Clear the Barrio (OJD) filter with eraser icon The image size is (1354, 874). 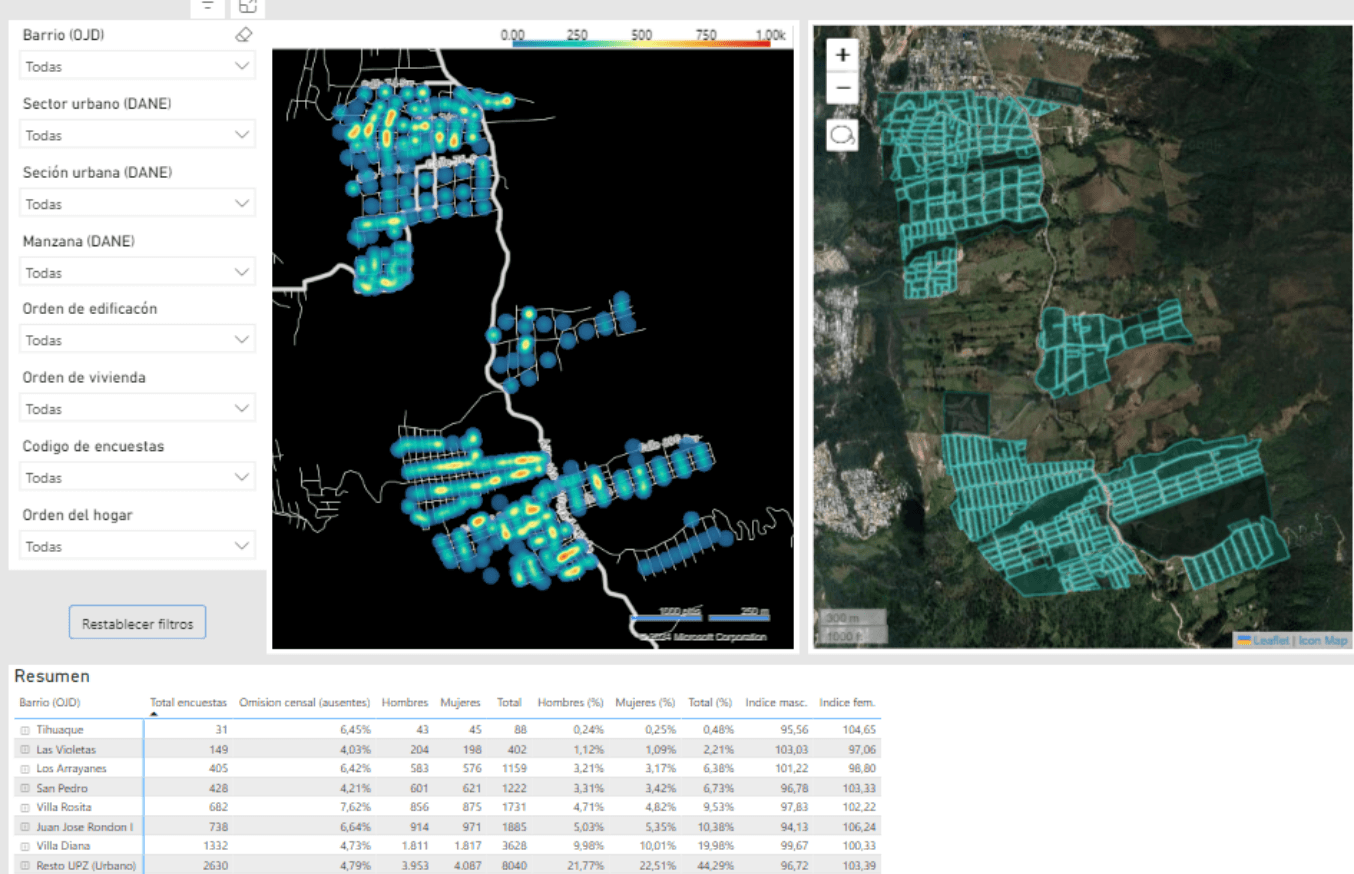click(x=243, y=35)
